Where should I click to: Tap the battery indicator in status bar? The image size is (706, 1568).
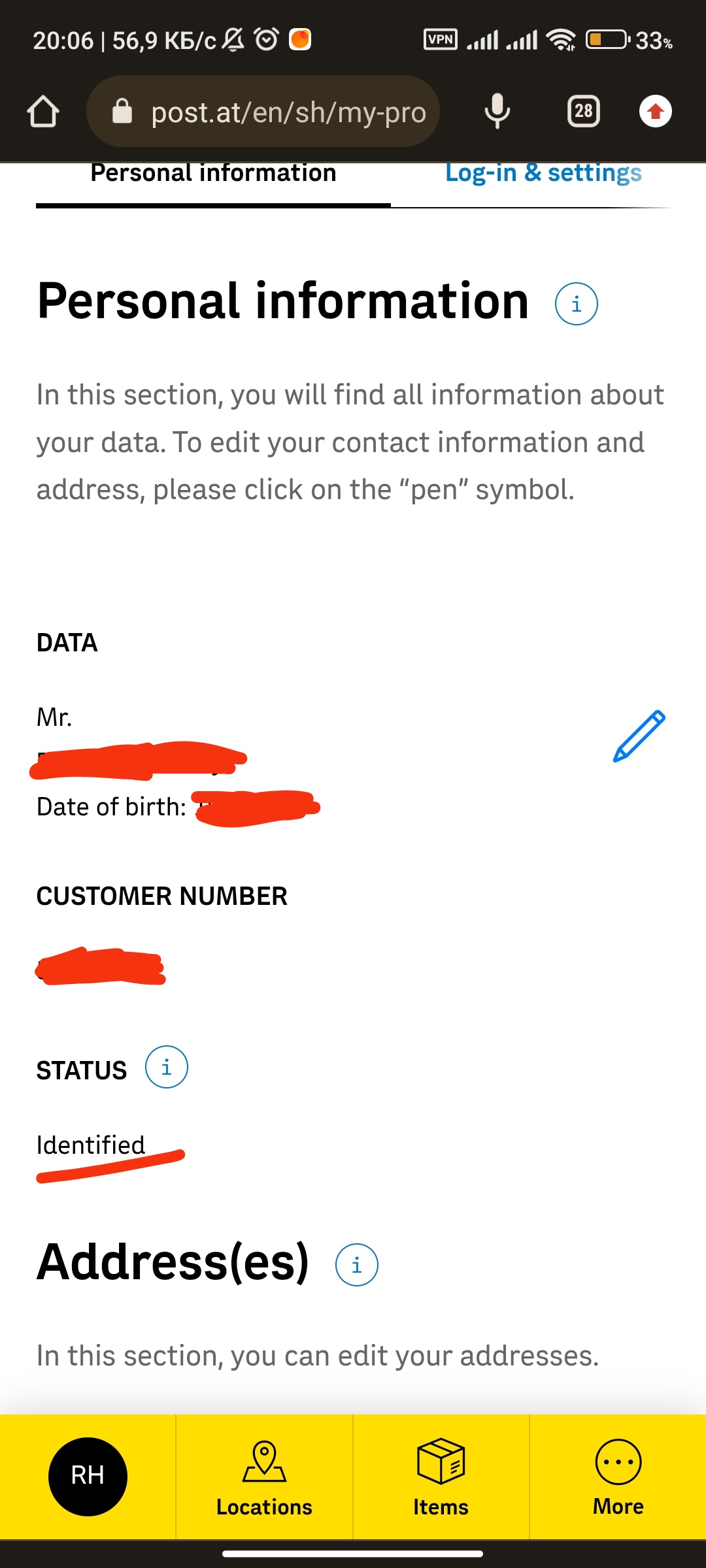(x=606, y=40)
